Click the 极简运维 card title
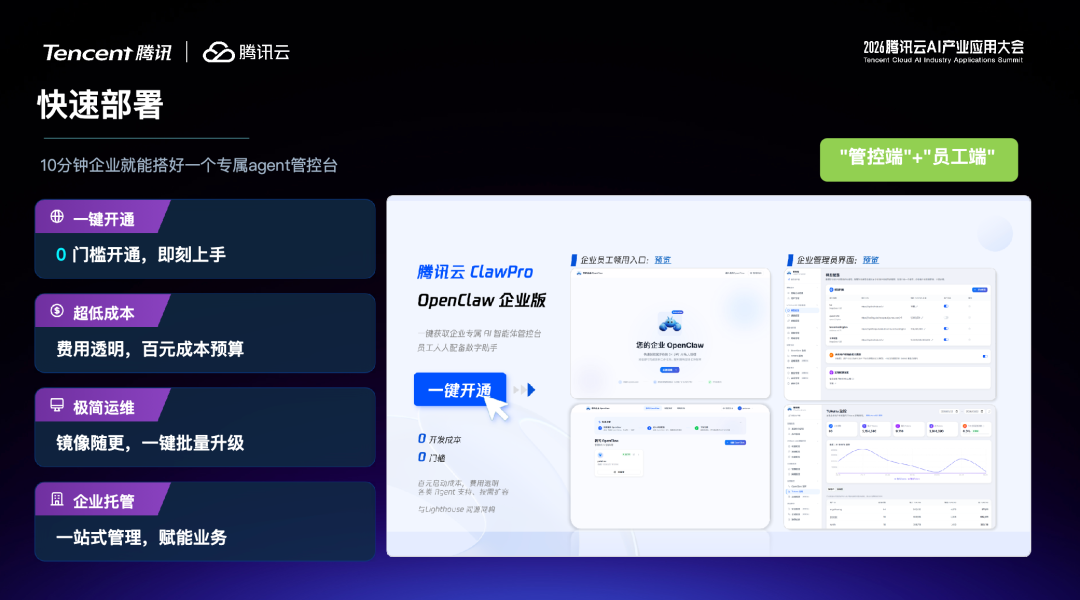Image resolution: width=1080 pixels, height=600 pixels. click(104, 408)
